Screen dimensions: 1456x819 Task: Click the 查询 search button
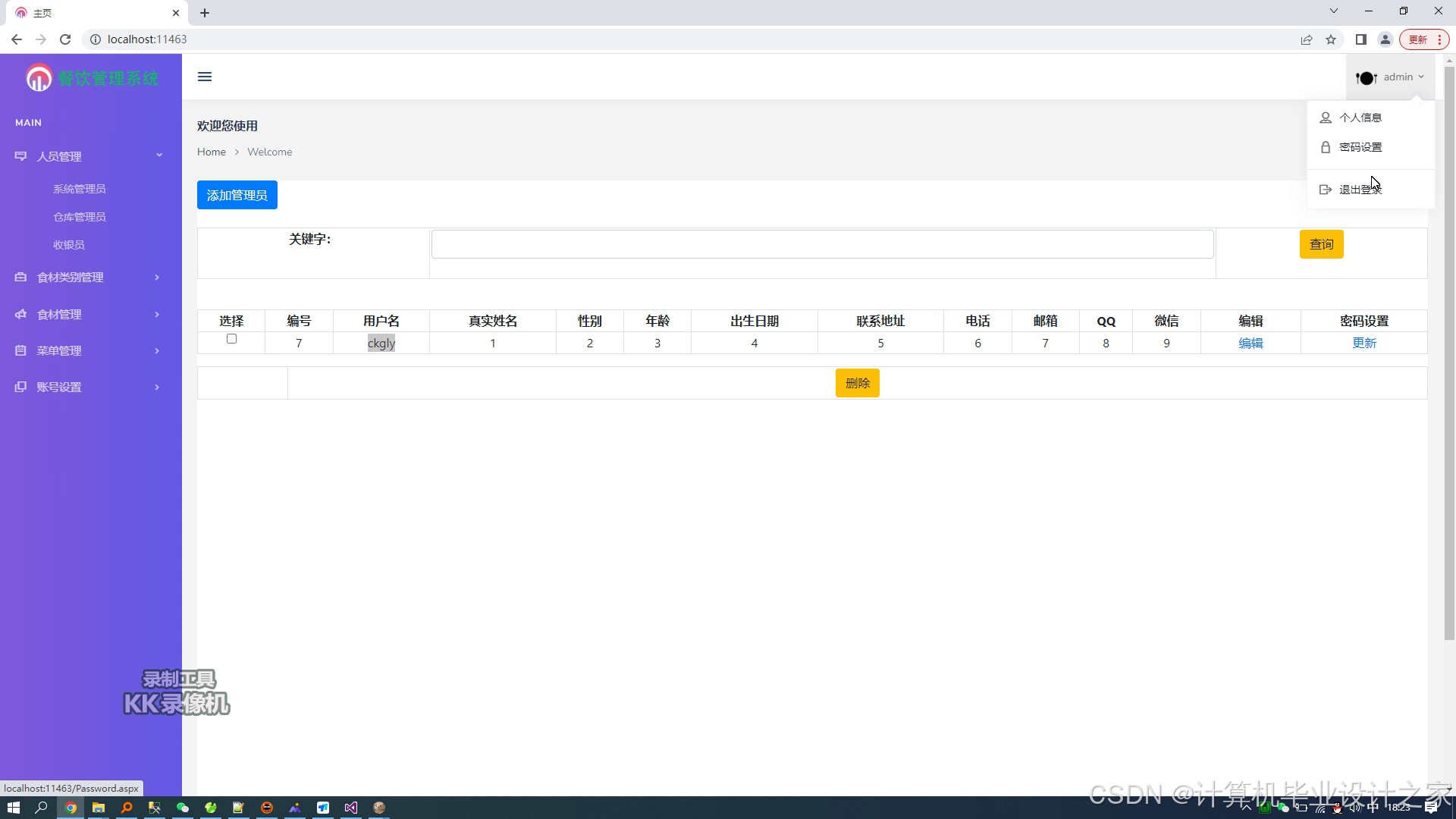pos(1322,244)
